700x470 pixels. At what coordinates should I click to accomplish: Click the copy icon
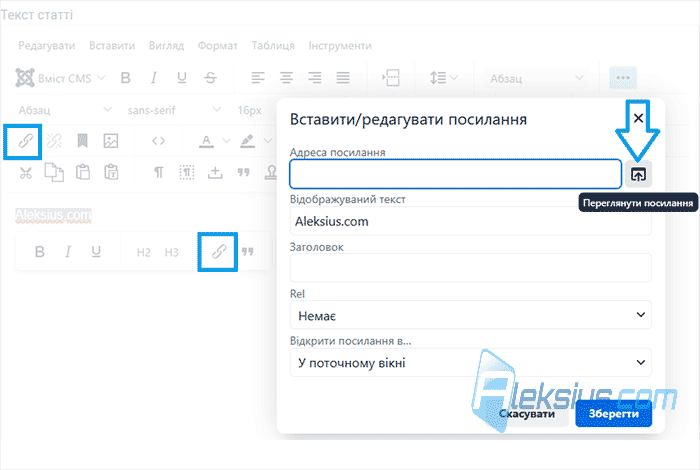(54, 172)
